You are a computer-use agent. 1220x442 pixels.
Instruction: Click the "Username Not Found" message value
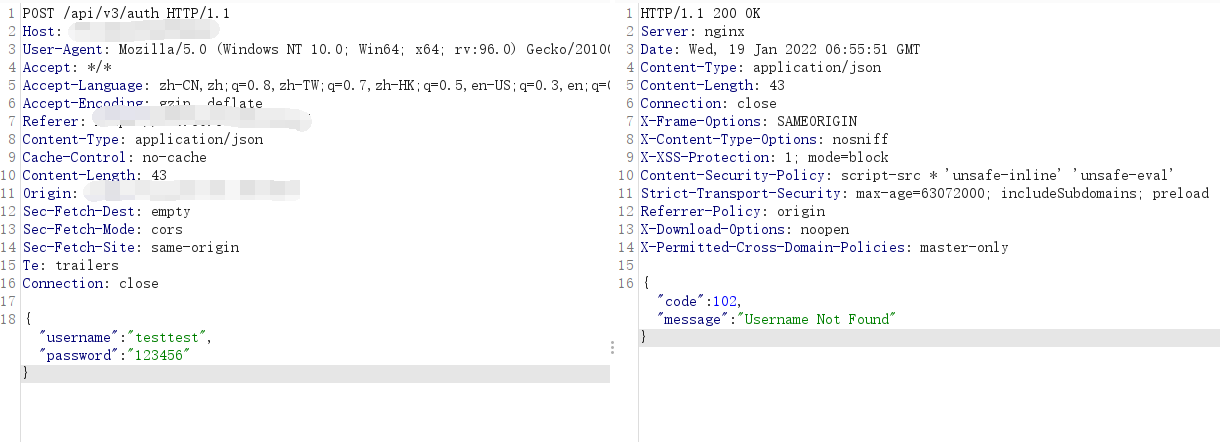(x=815, y=320)
